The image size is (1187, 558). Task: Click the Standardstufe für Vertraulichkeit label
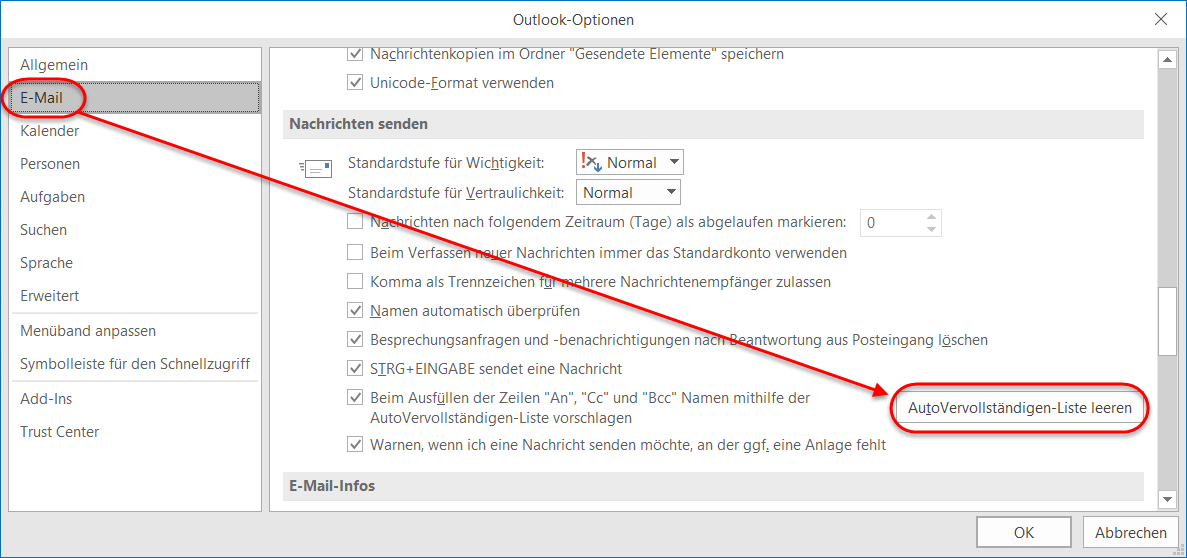tap(456, 192)
